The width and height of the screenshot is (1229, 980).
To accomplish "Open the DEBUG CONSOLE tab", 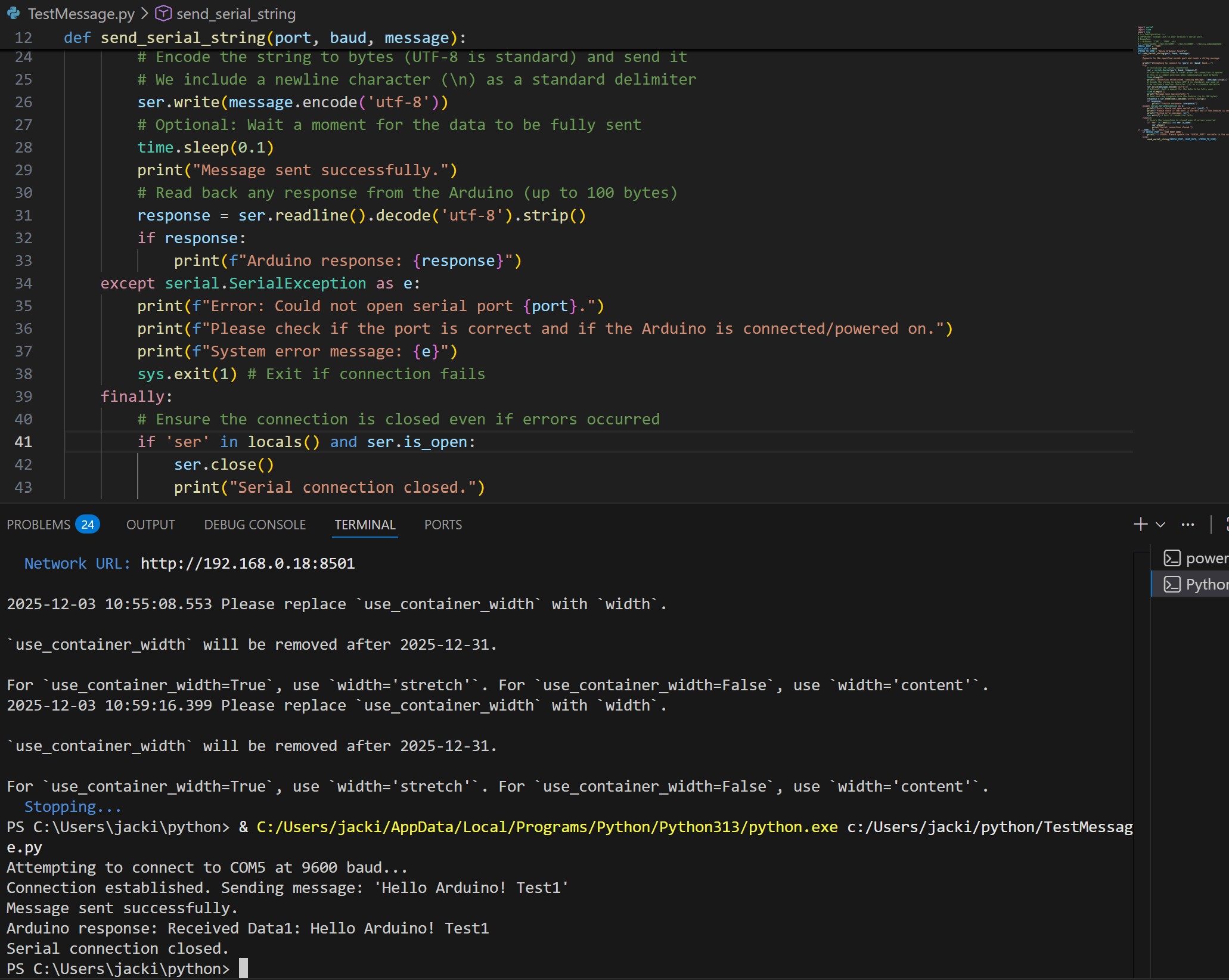I will [255, 525].
